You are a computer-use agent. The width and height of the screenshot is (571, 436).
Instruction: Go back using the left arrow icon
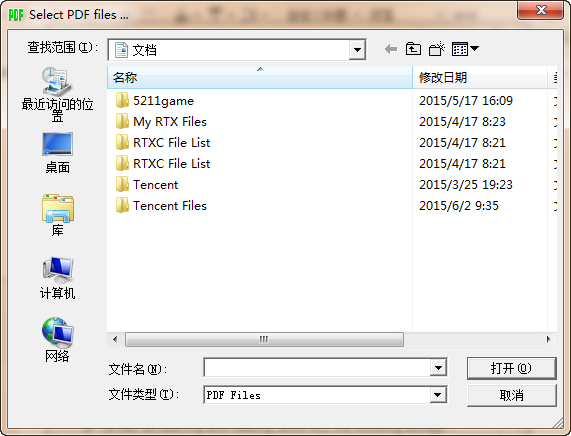pos(391,49)
